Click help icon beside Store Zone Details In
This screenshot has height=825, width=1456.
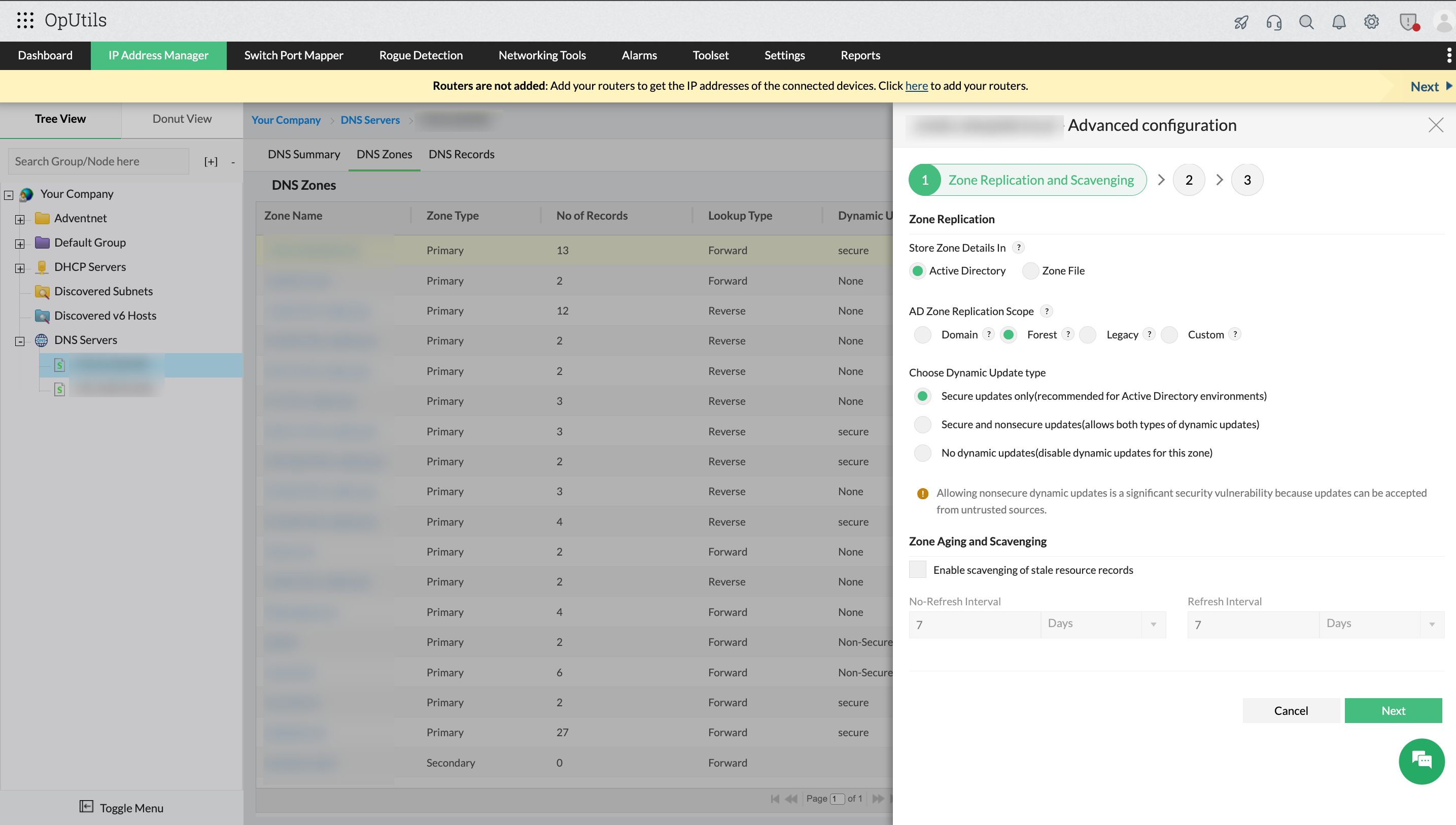click(x=1019, y=248)
